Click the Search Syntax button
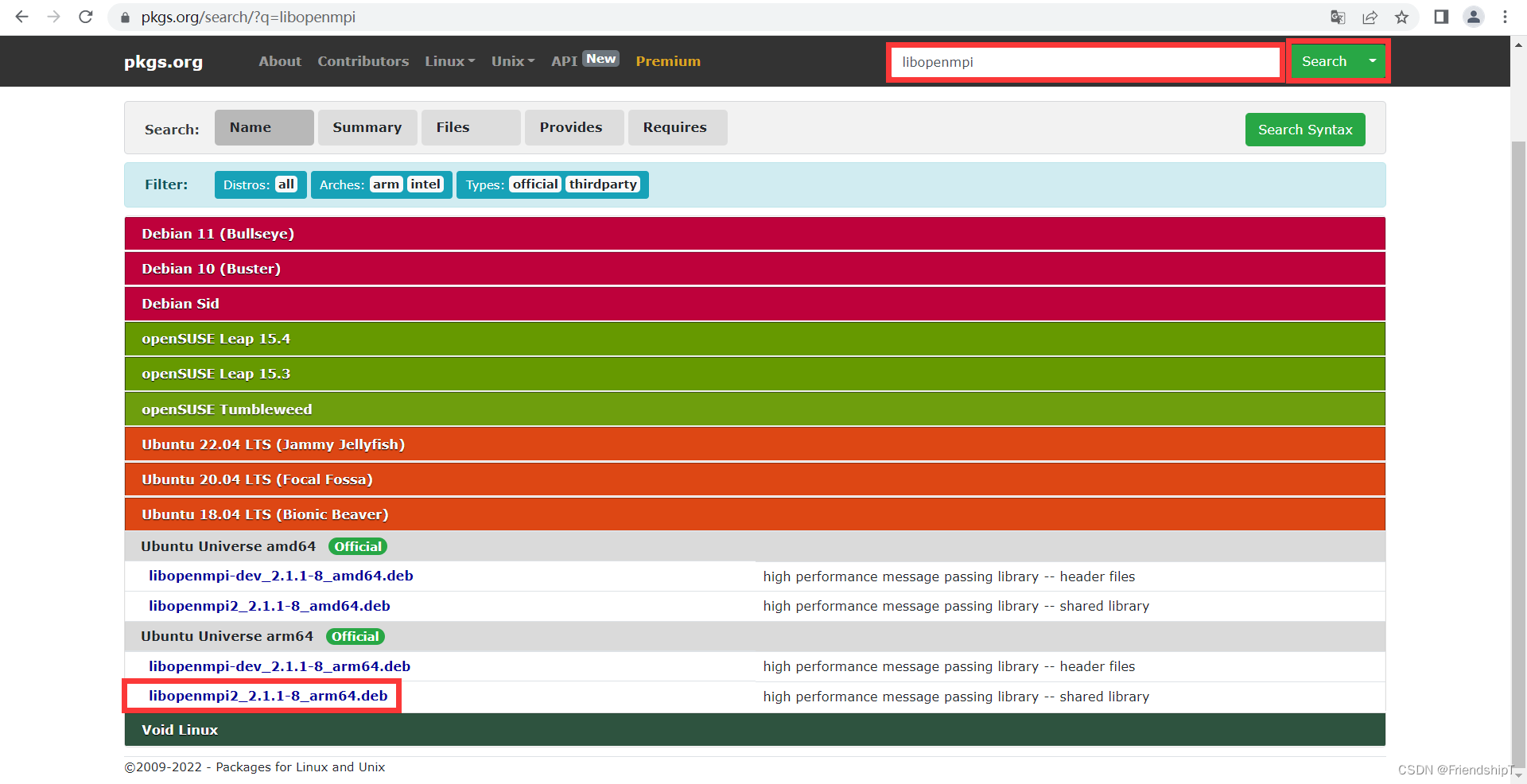Image resolution: width=1527 pixels, height=784 pixels. point(1305,130)
